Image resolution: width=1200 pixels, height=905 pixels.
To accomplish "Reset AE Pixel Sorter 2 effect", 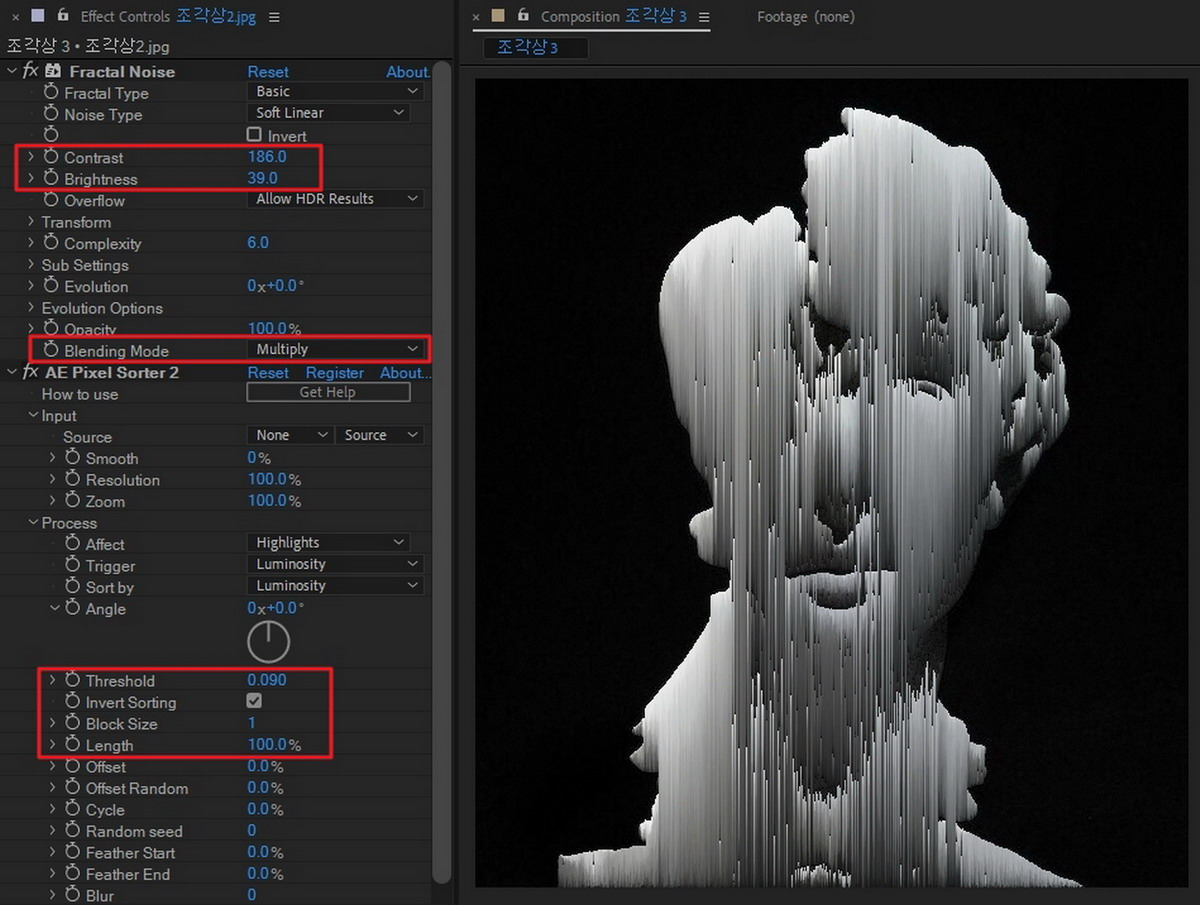I will [268, 373].
